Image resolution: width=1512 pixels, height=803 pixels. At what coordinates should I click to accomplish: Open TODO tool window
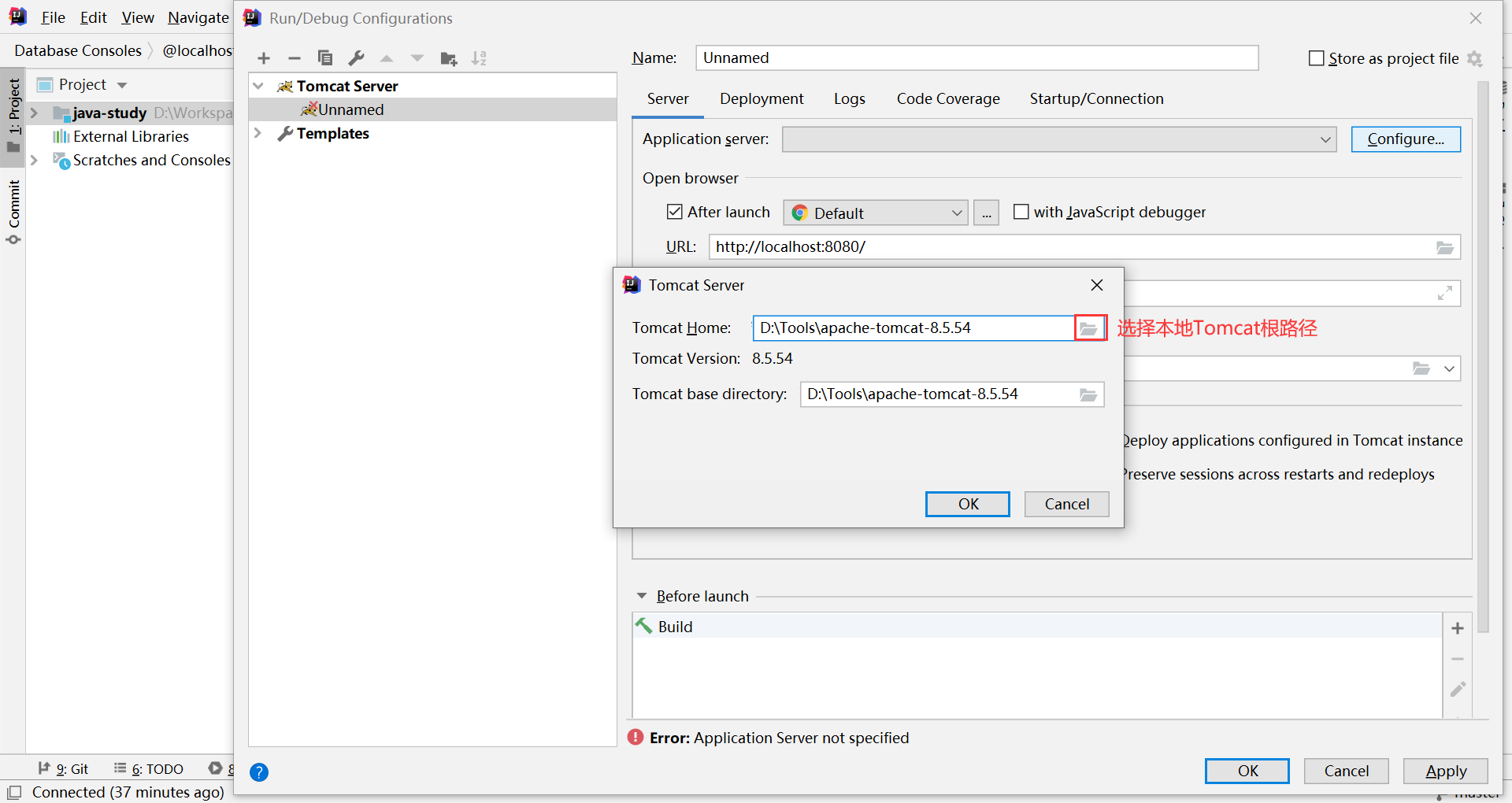tap(149, 769)
